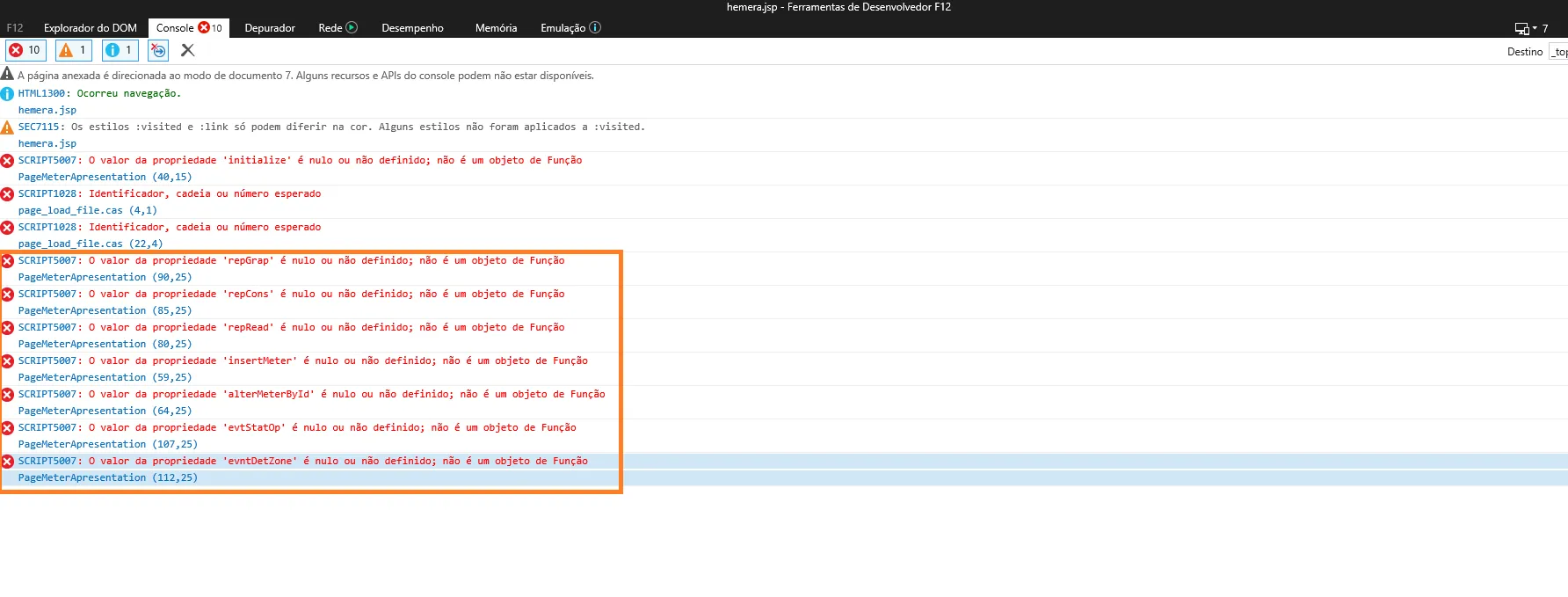Click warning icon beside the SEC7115 message
Image resolution: width=1568 pixels, height=597 pixels.
7,127
